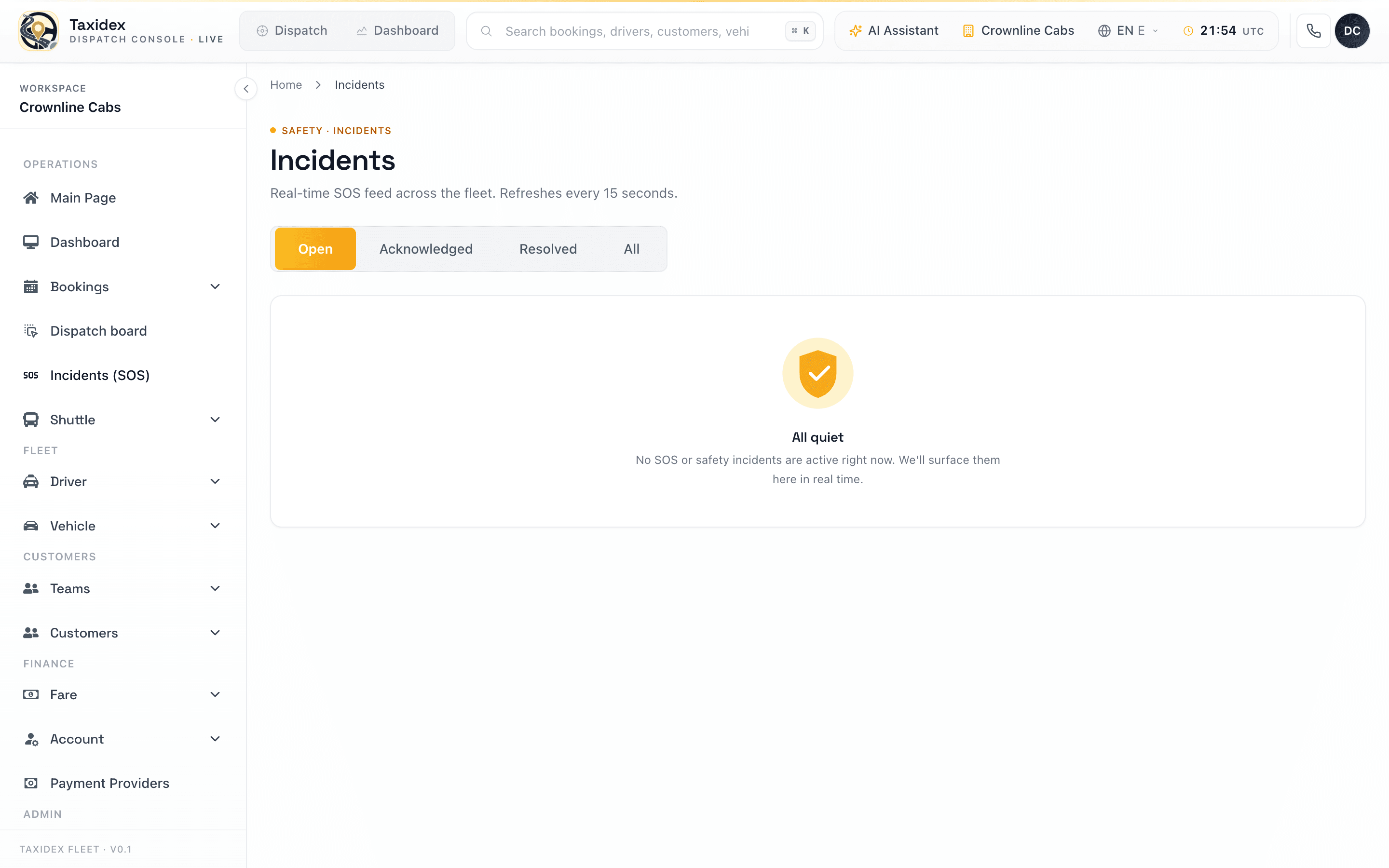Open Account sidebar item
Screen dimensions: 1389x868
[x=123, y=739]
